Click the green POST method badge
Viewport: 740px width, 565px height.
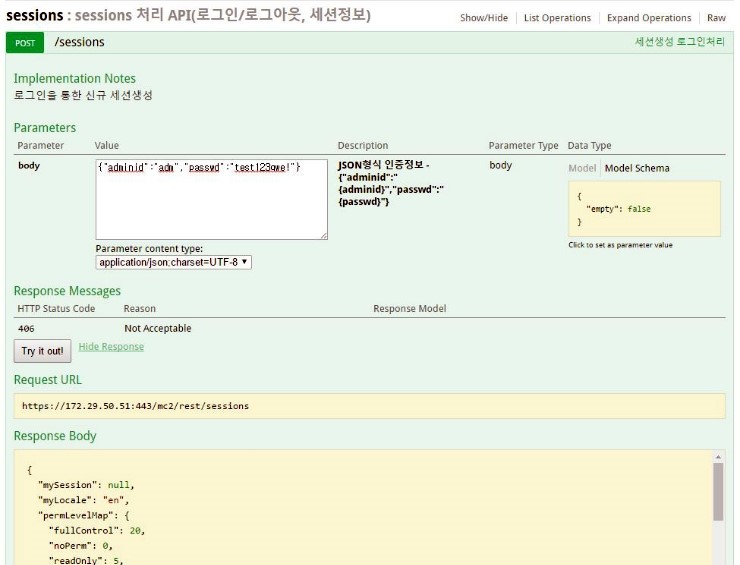[25, 43]
